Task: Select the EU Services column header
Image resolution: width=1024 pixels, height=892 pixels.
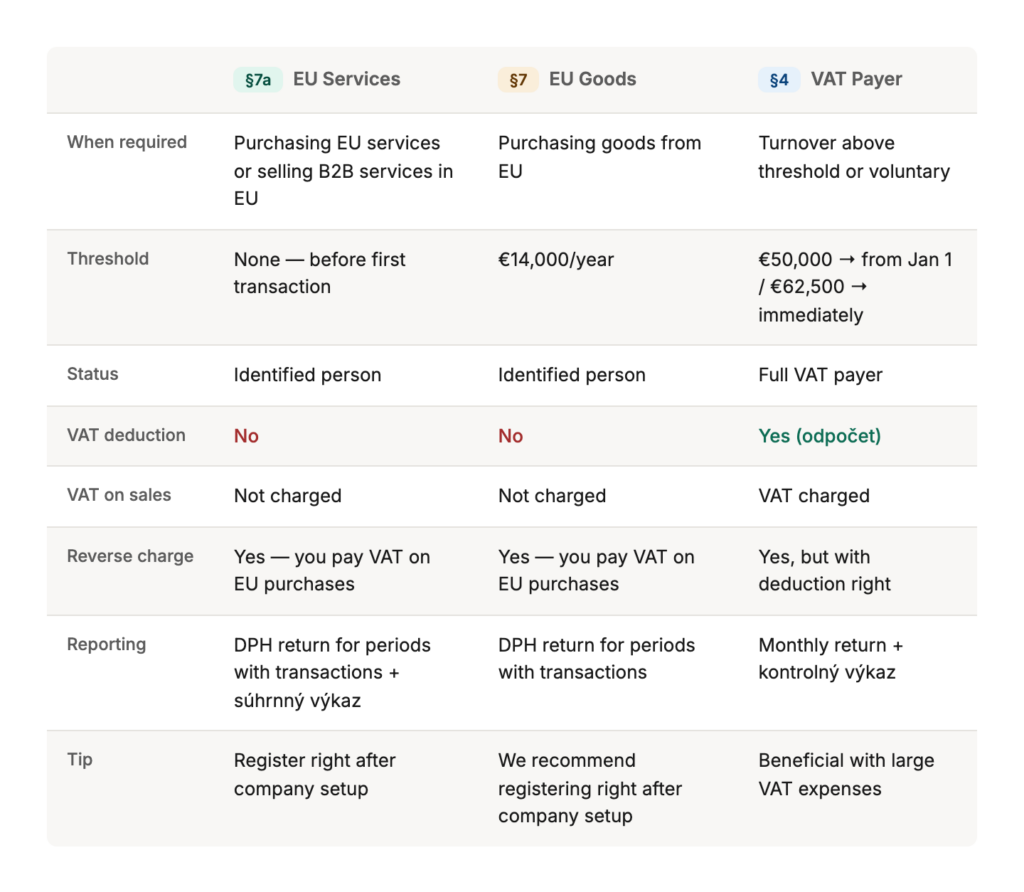Action: (346, 80)
